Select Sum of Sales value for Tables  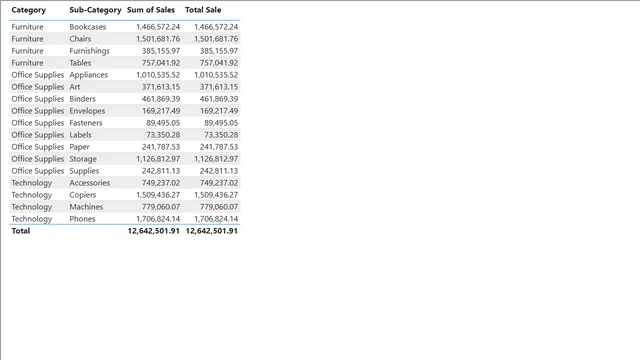[x=161, y=63]
